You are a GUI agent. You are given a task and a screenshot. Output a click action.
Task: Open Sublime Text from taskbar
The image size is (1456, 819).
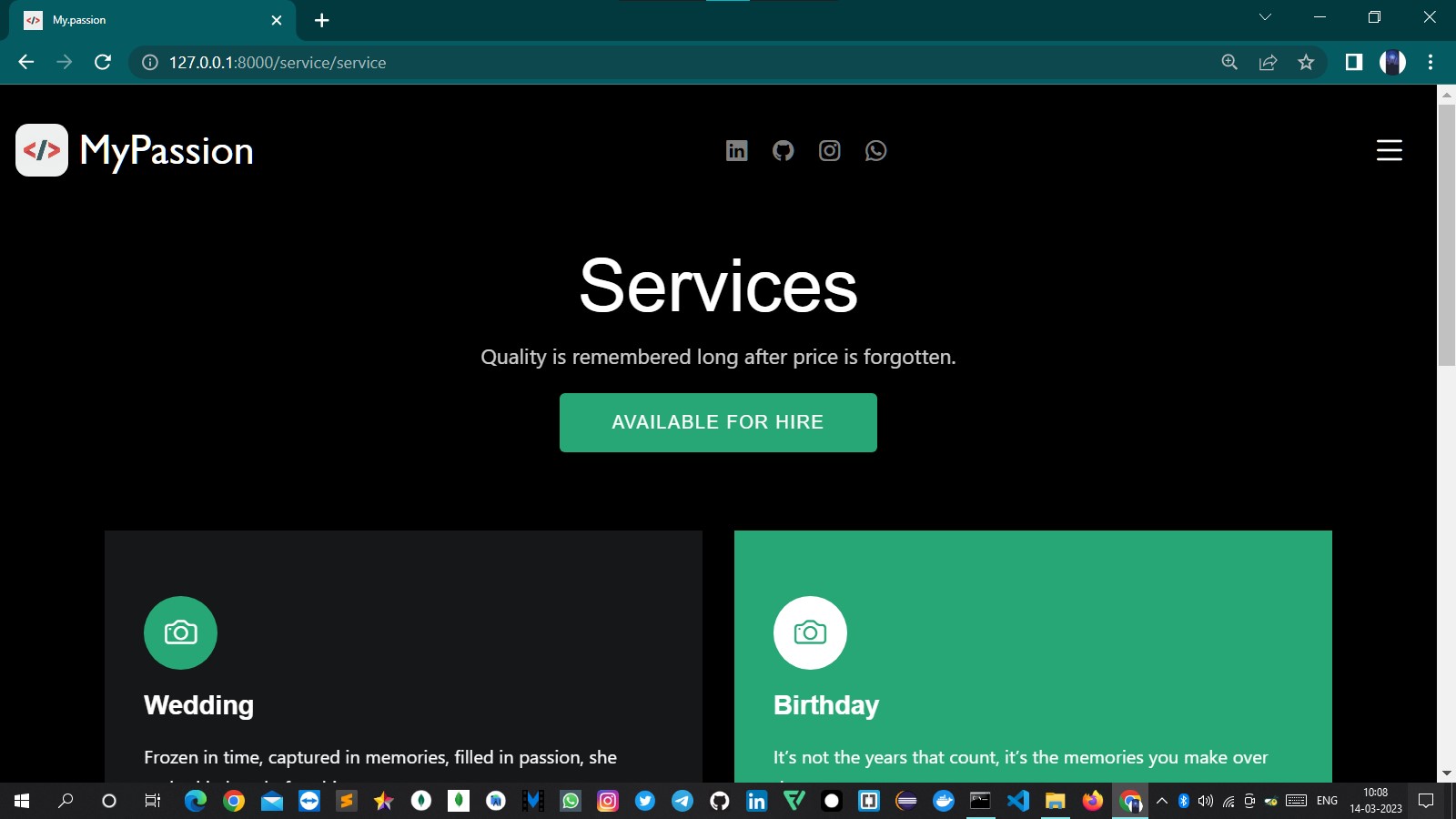tap(346, 801)
